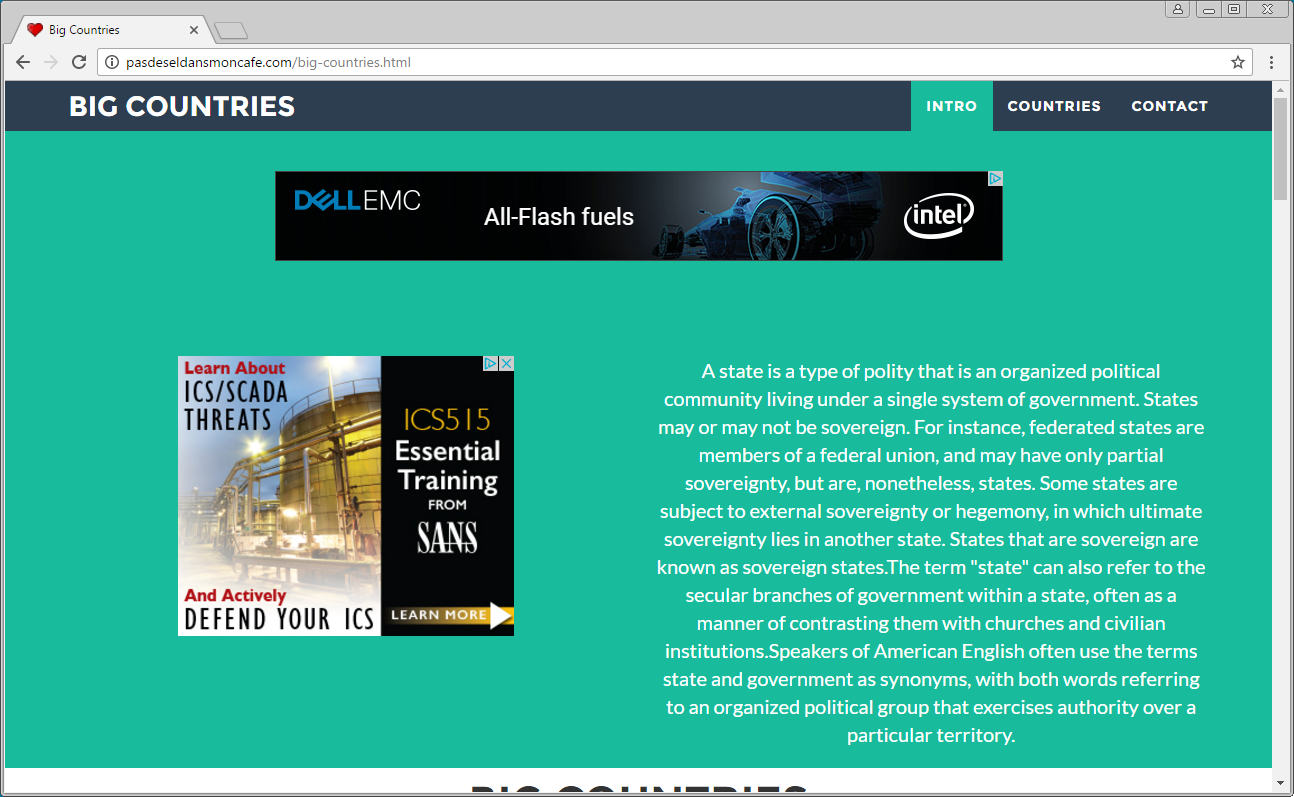Click LEARN MORE on SANS ad
The height and width of the screenshot is (797, 1294).
[x=445, y=615]
